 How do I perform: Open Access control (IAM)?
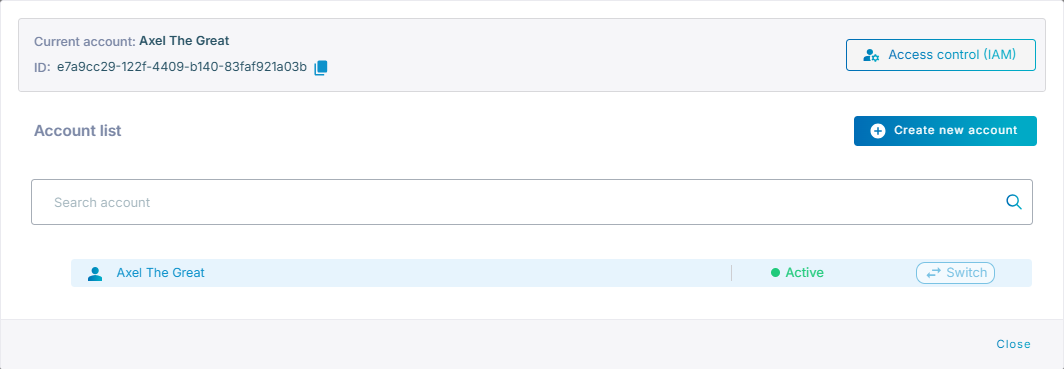point(940,55)
